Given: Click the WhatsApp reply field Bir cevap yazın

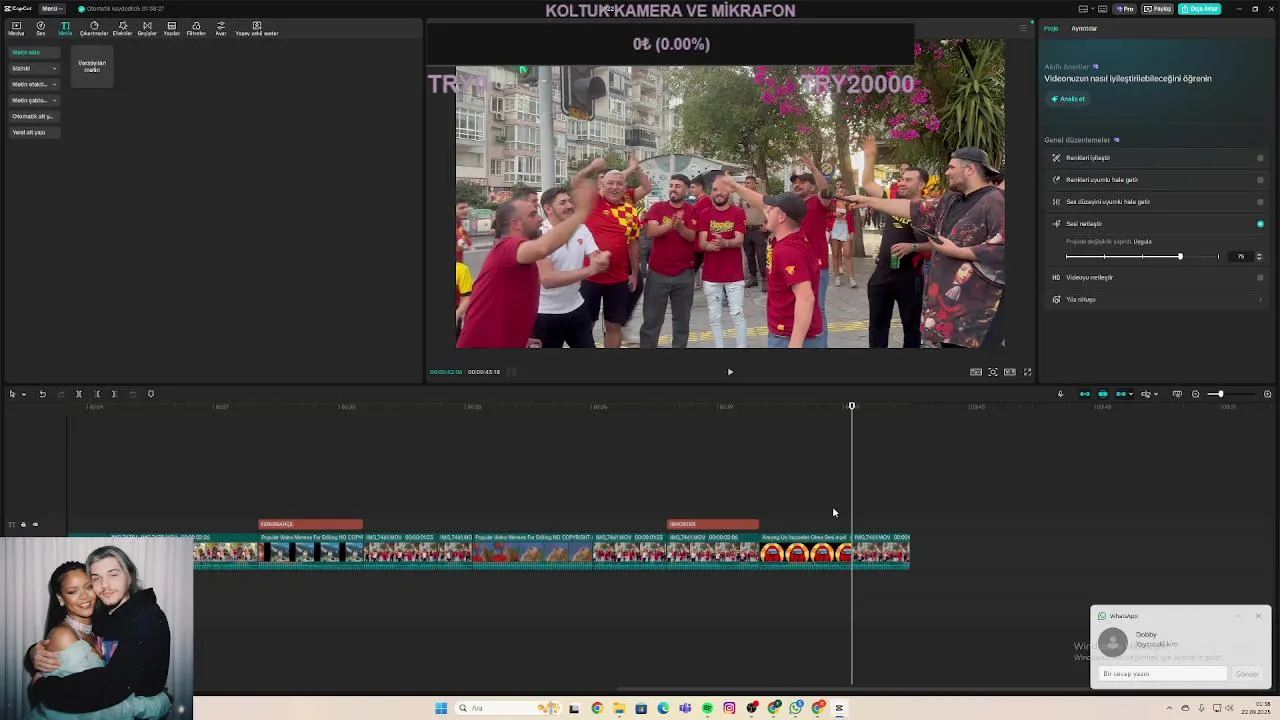Looking at the screenshot, I should pyautogui.click(x=1161, y=674).
